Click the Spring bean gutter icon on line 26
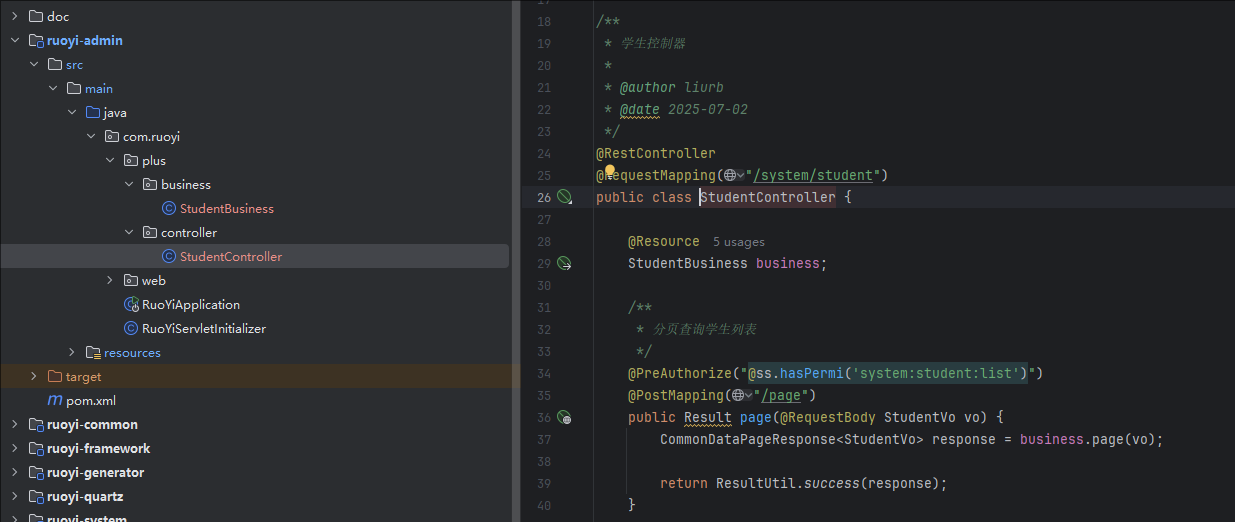Screen dimensions: 1235x522 pyautogui.click(x=564, y=197)
